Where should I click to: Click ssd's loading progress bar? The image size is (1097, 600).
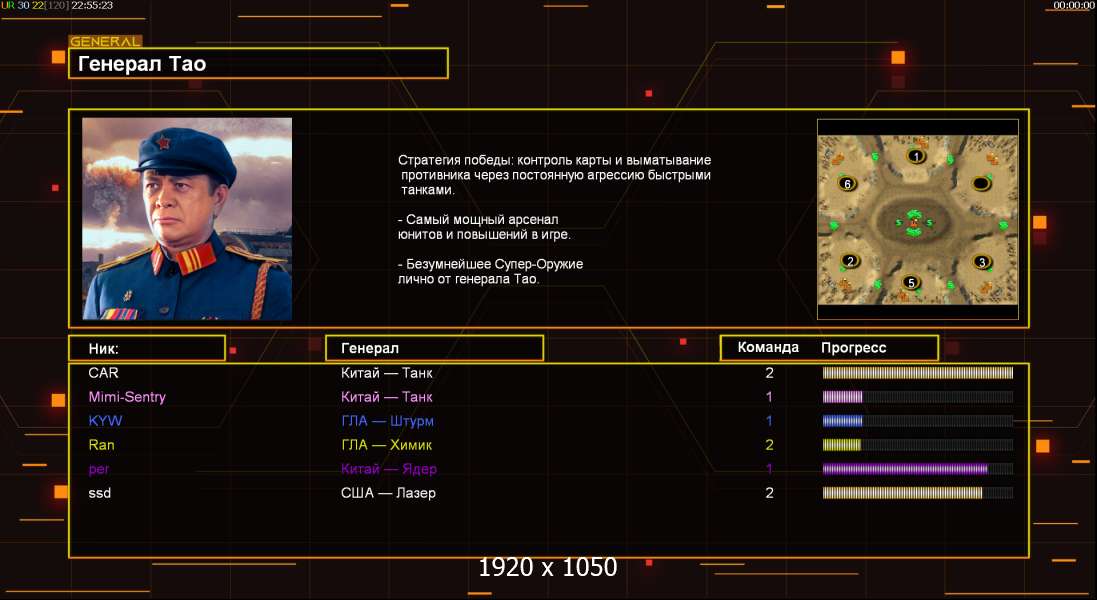click(x=918, y=493)
